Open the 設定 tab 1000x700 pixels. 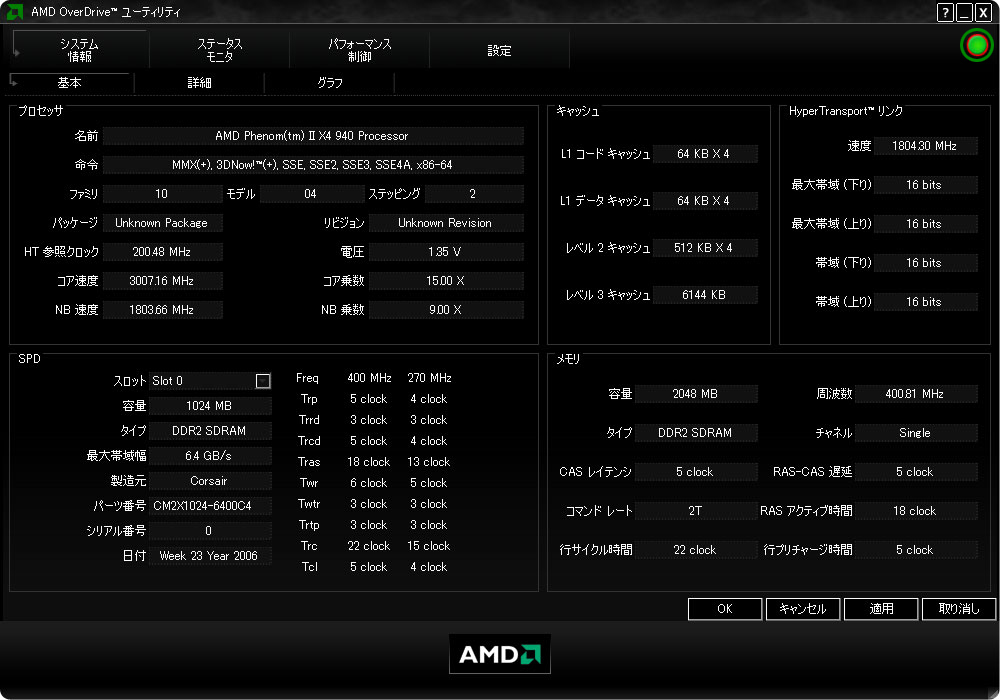499,50
